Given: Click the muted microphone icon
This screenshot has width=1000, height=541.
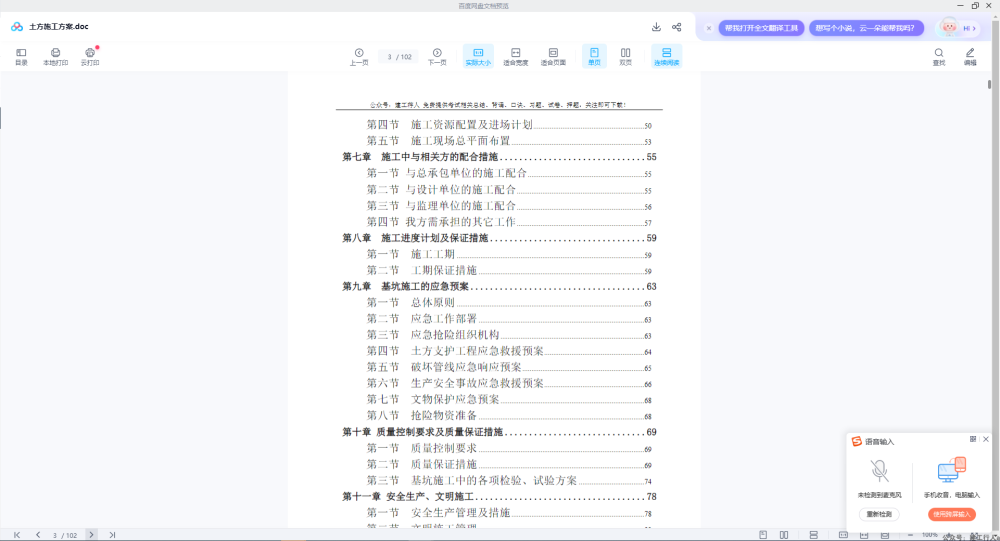Looking at the screenshot, I should coord(879,471).
